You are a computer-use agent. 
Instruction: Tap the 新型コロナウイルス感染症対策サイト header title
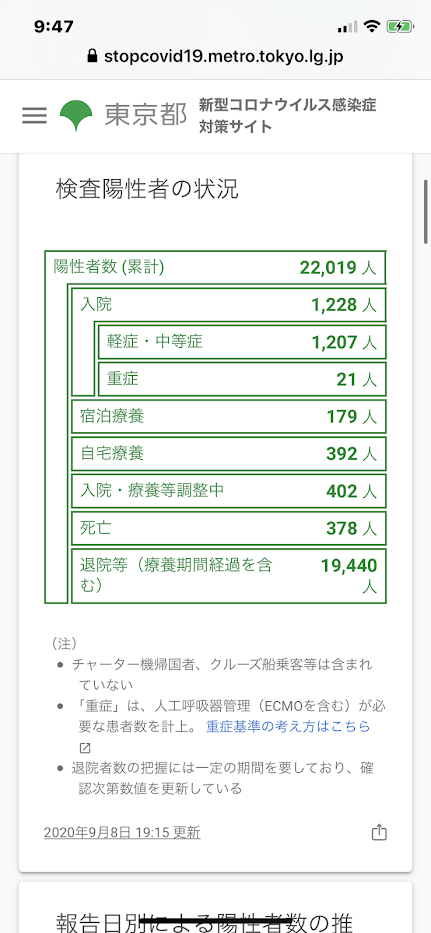[288, 115]
